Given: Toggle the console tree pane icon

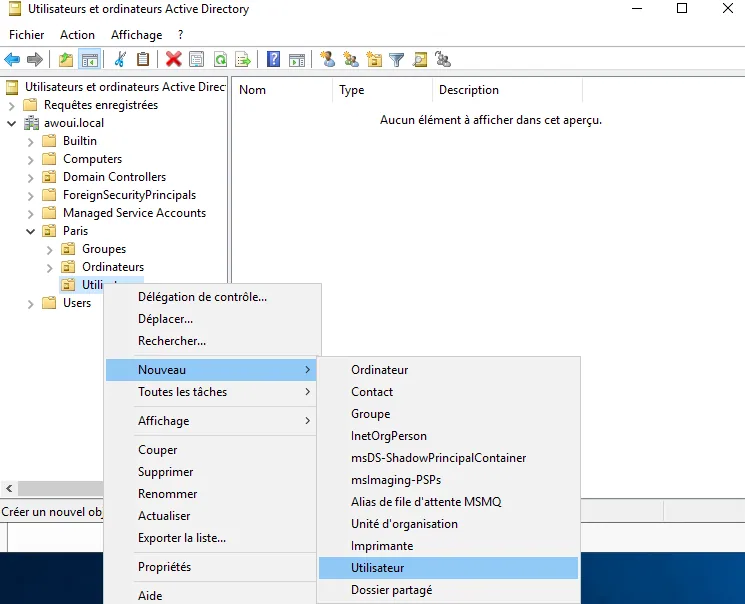Looking at the screenshot, I should pos(90,59).
